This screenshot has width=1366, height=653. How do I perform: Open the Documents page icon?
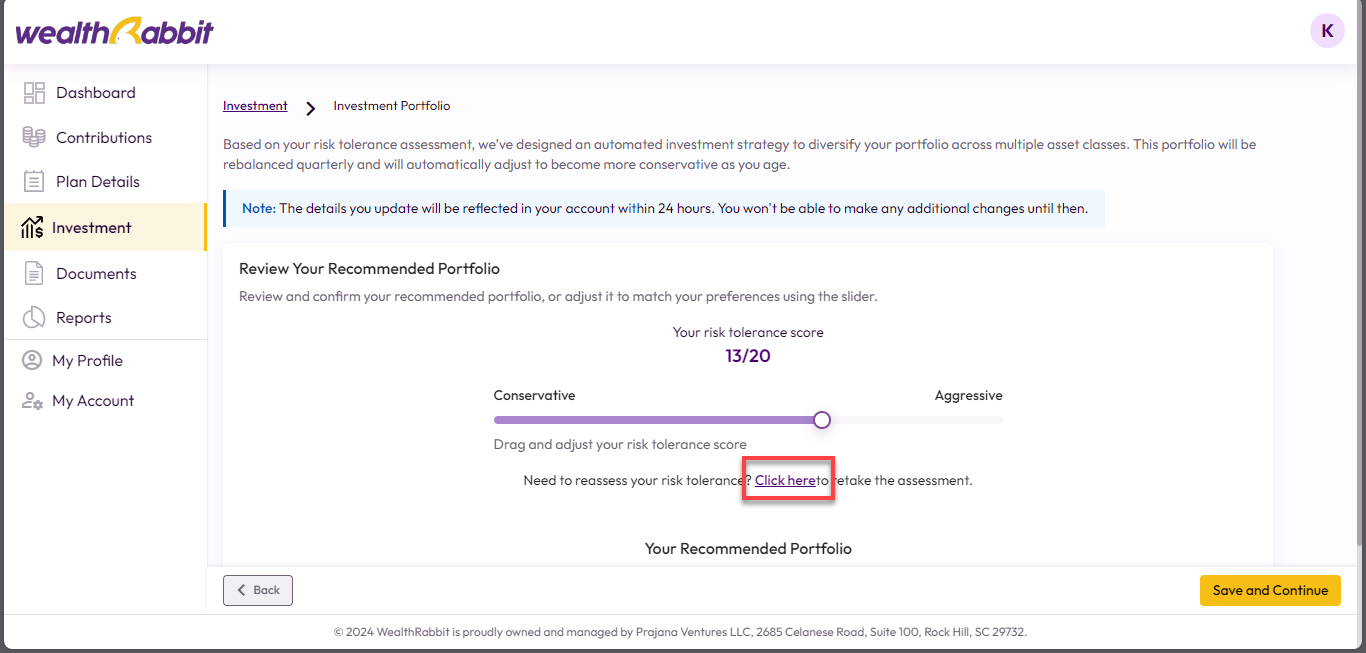pos(34,273)
